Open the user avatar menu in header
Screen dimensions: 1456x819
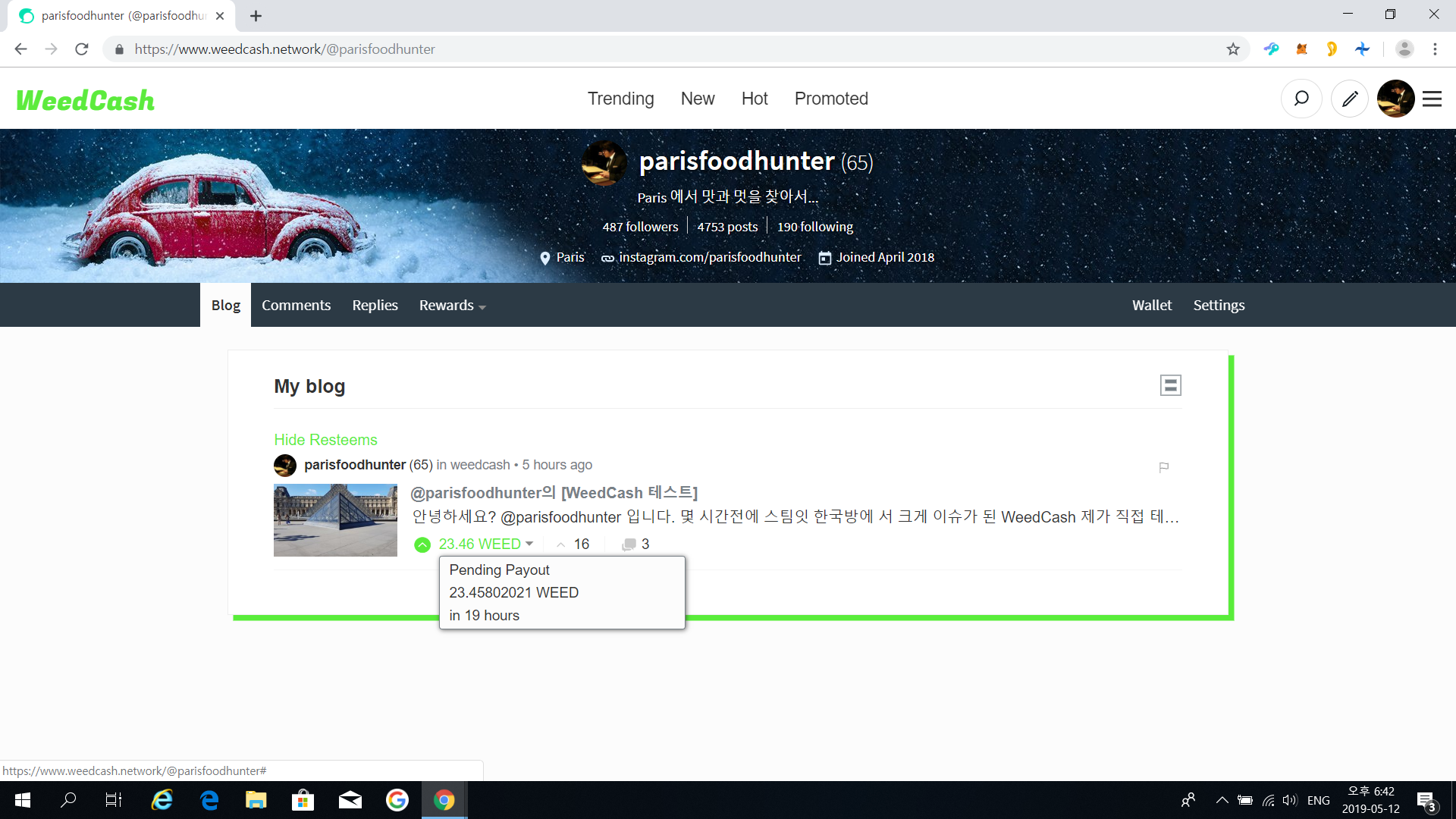(x=1395, y=99)
